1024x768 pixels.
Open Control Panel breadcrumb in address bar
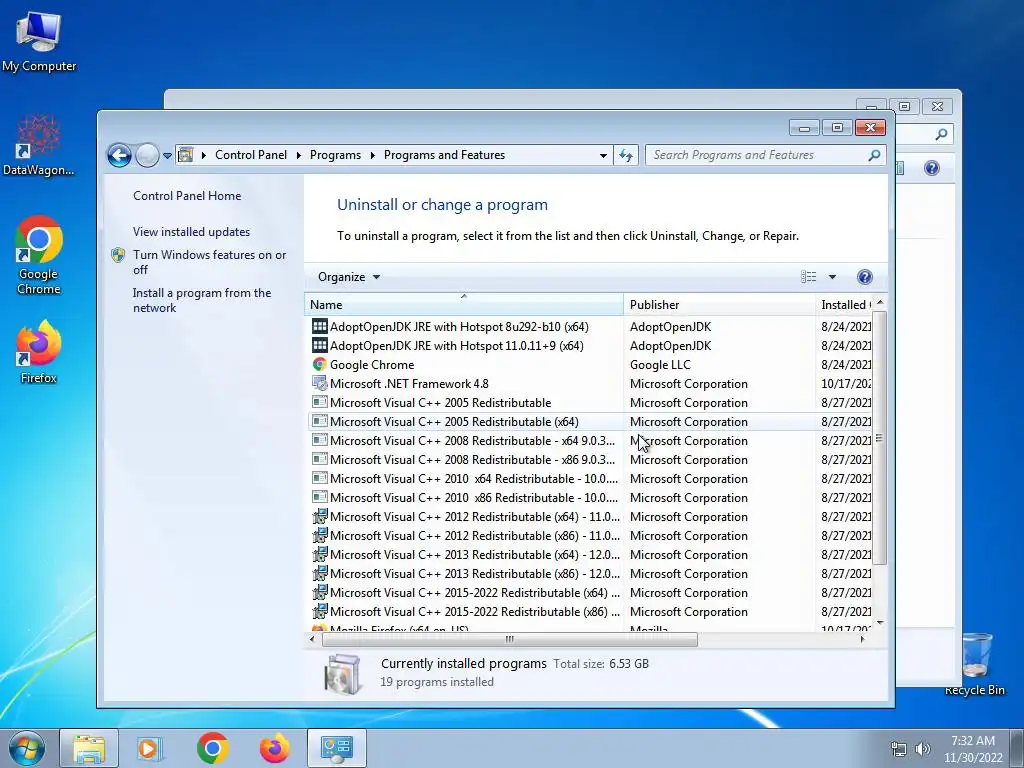251,155
